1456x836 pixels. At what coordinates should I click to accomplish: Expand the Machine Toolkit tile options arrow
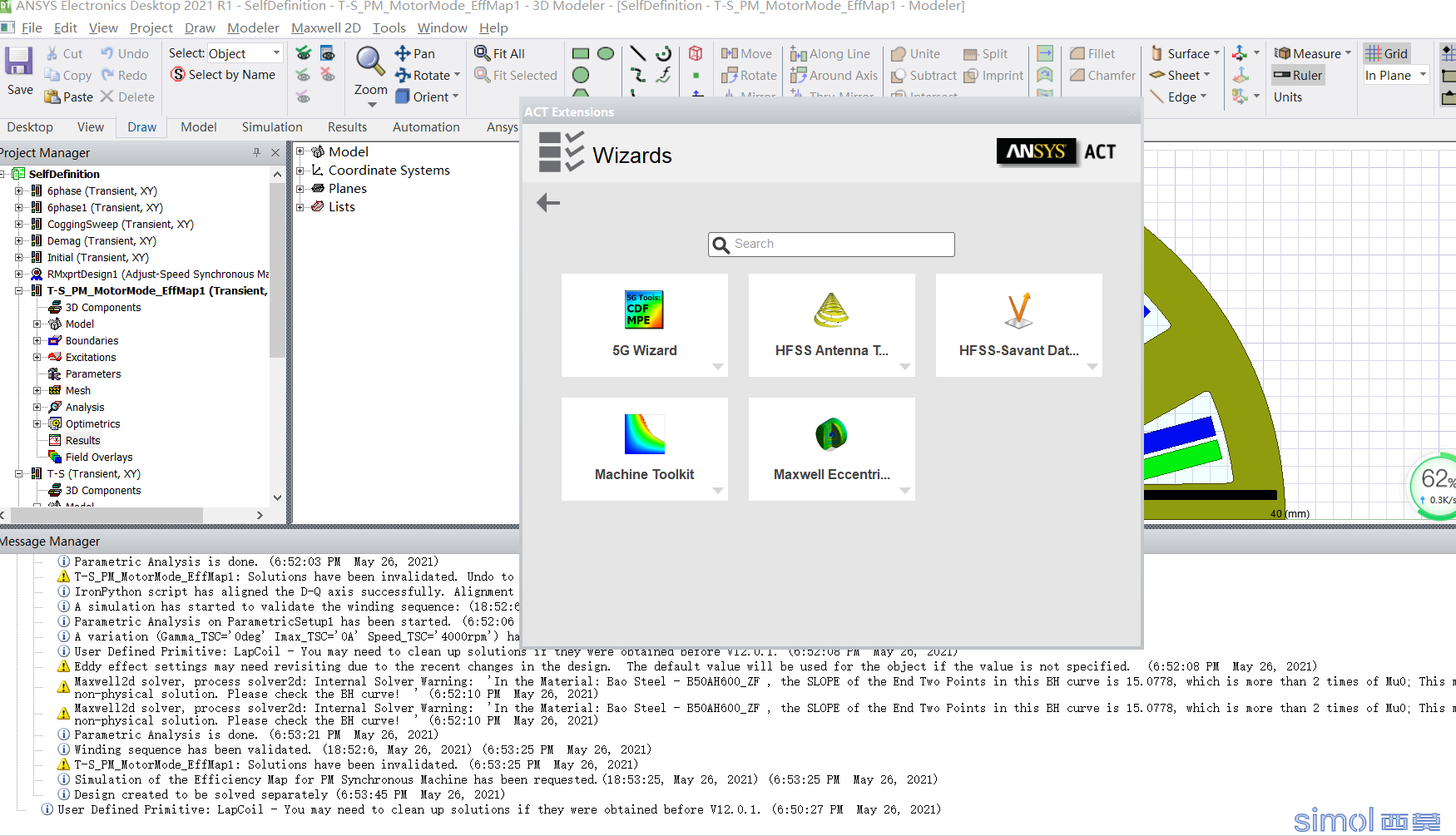pyautogui.click(x=717, y=490)
